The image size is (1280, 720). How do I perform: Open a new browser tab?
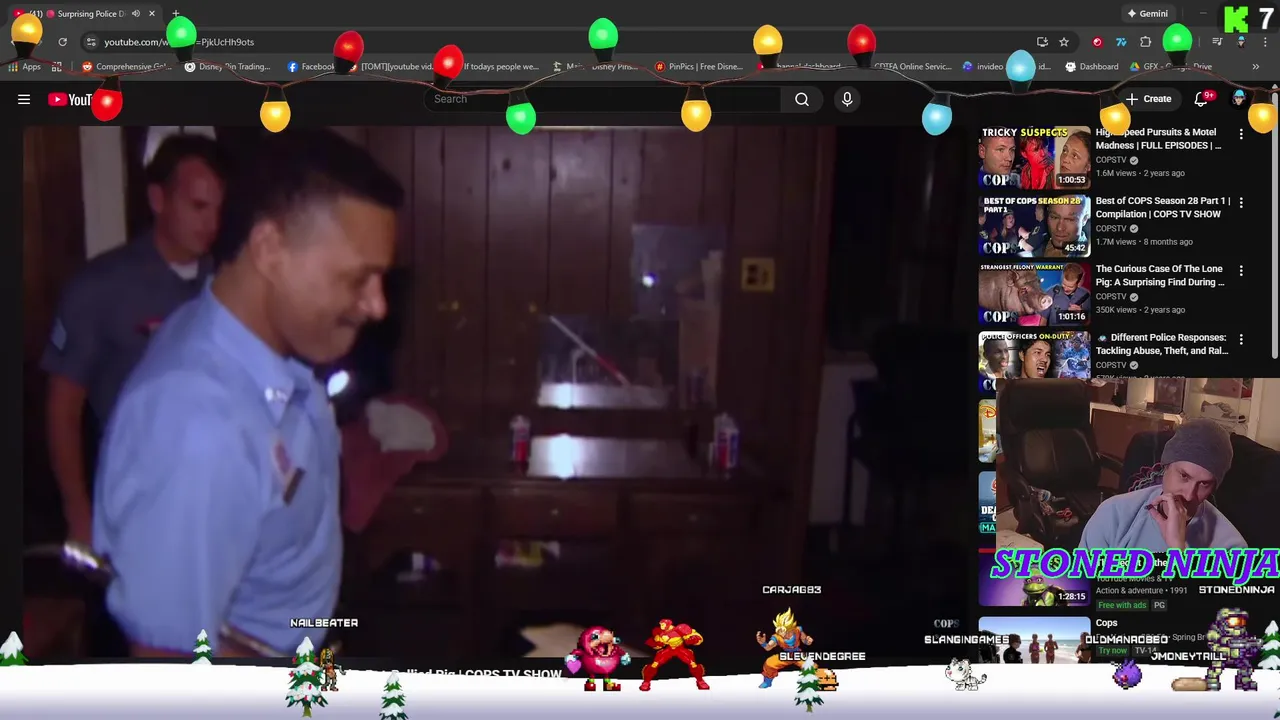pos(176,14)
